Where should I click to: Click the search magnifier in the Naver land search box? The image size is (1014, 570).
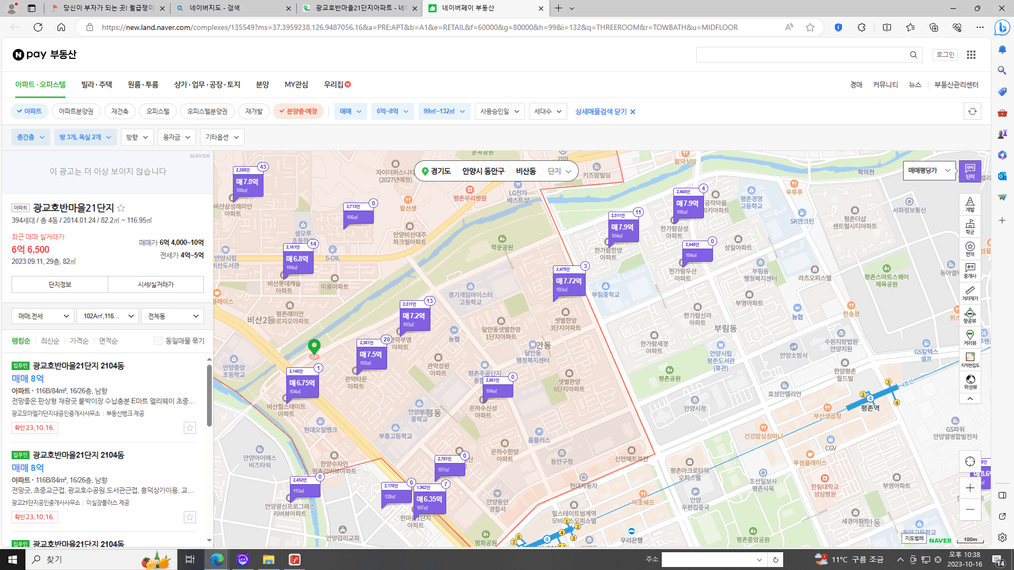coord(913,55)
